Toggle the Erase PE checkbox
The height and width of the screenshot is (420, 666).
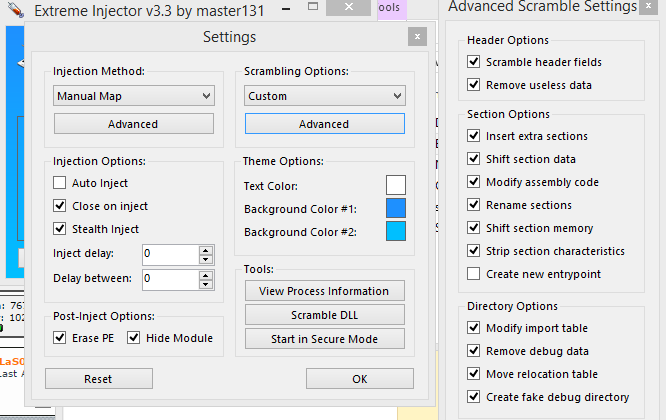click(x=59, y=338)
